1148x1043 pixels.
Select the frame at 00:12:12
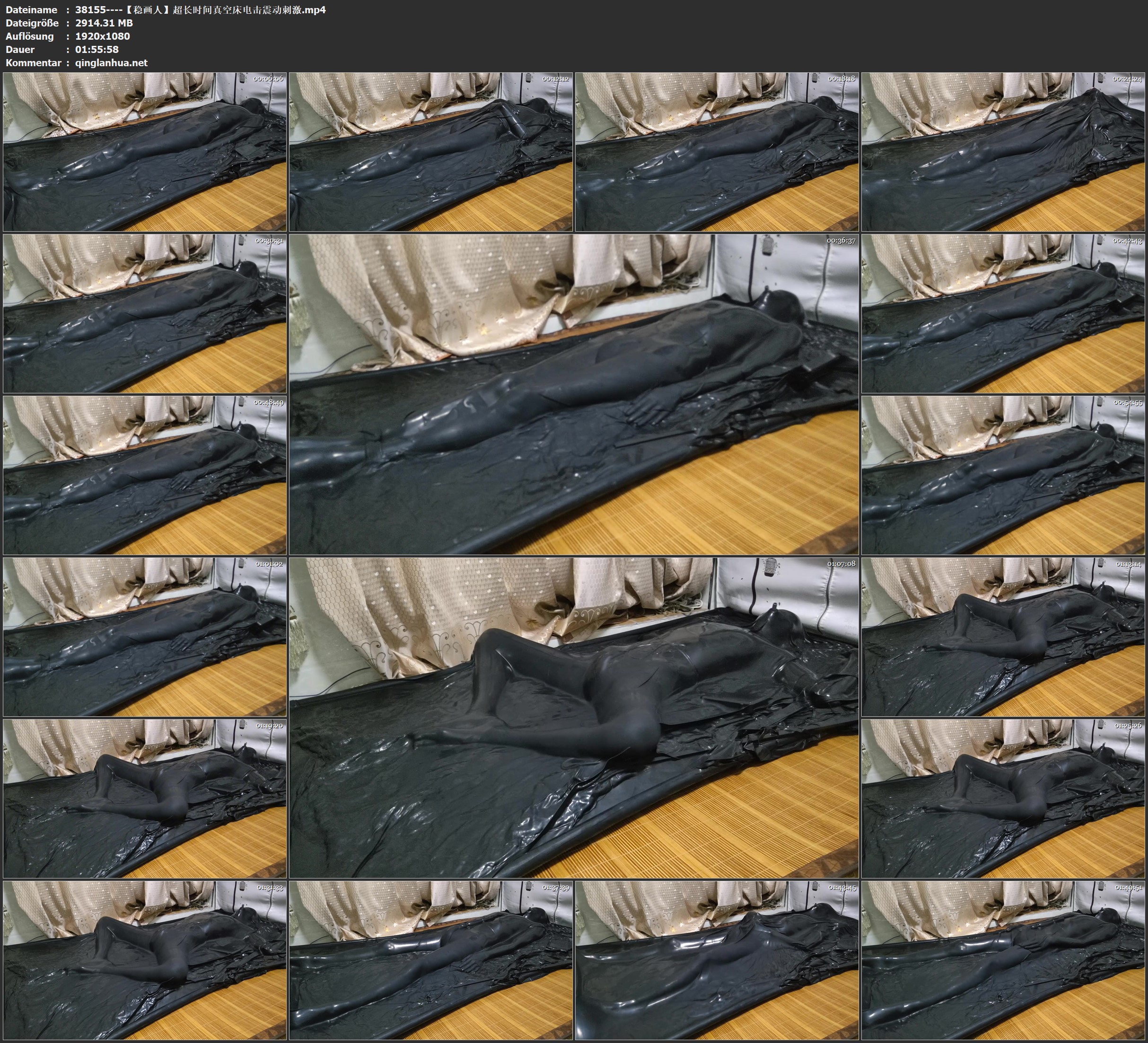[x=431, y=151]
